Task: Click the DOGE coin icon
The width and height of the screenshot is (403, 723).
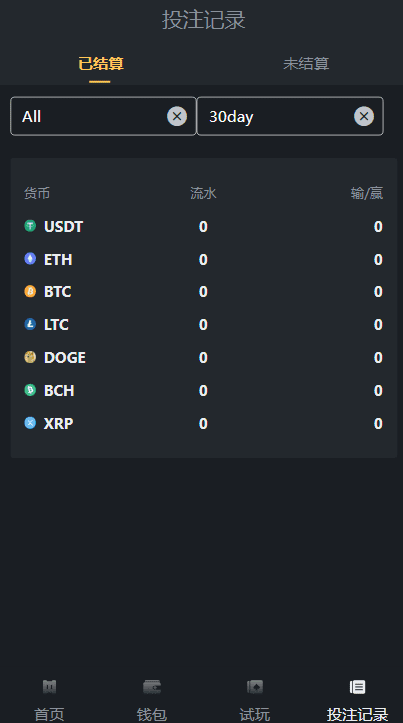Action: pyautogui.click(x=30, y=357)
